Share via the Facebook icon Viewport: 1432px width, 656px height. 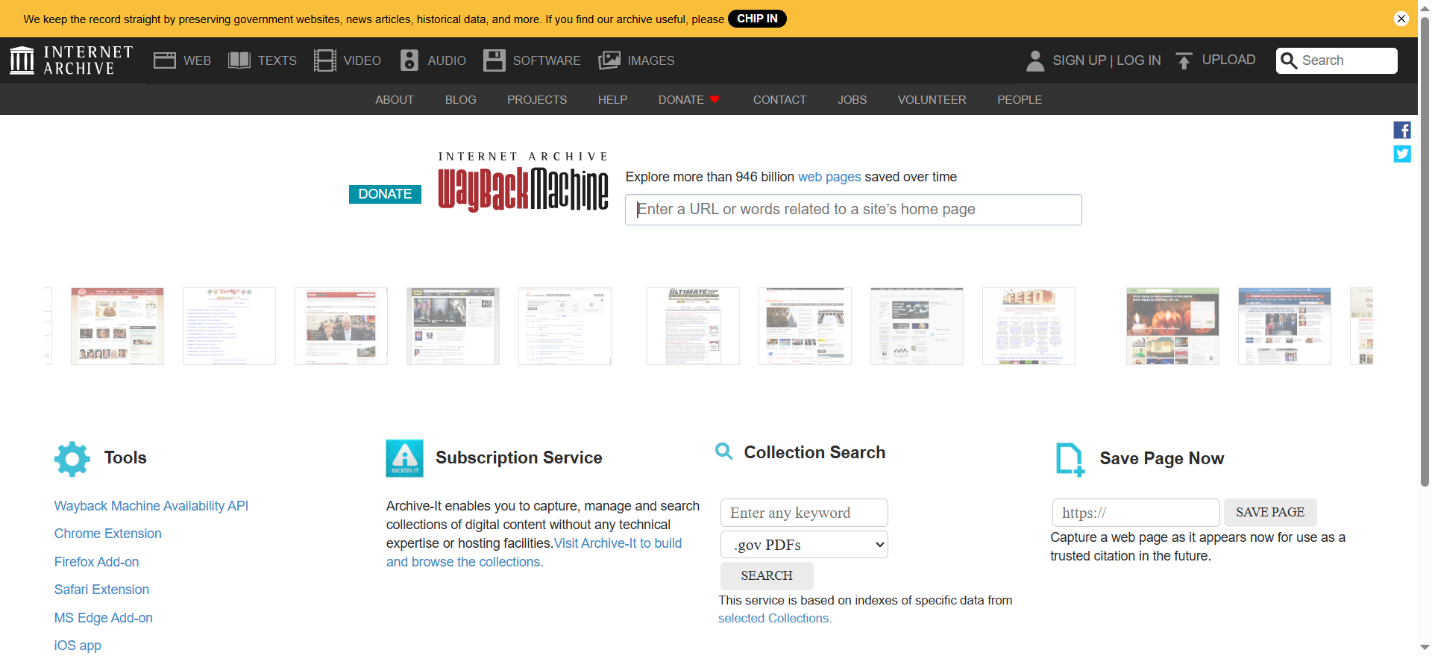[x=1402, y=130]
